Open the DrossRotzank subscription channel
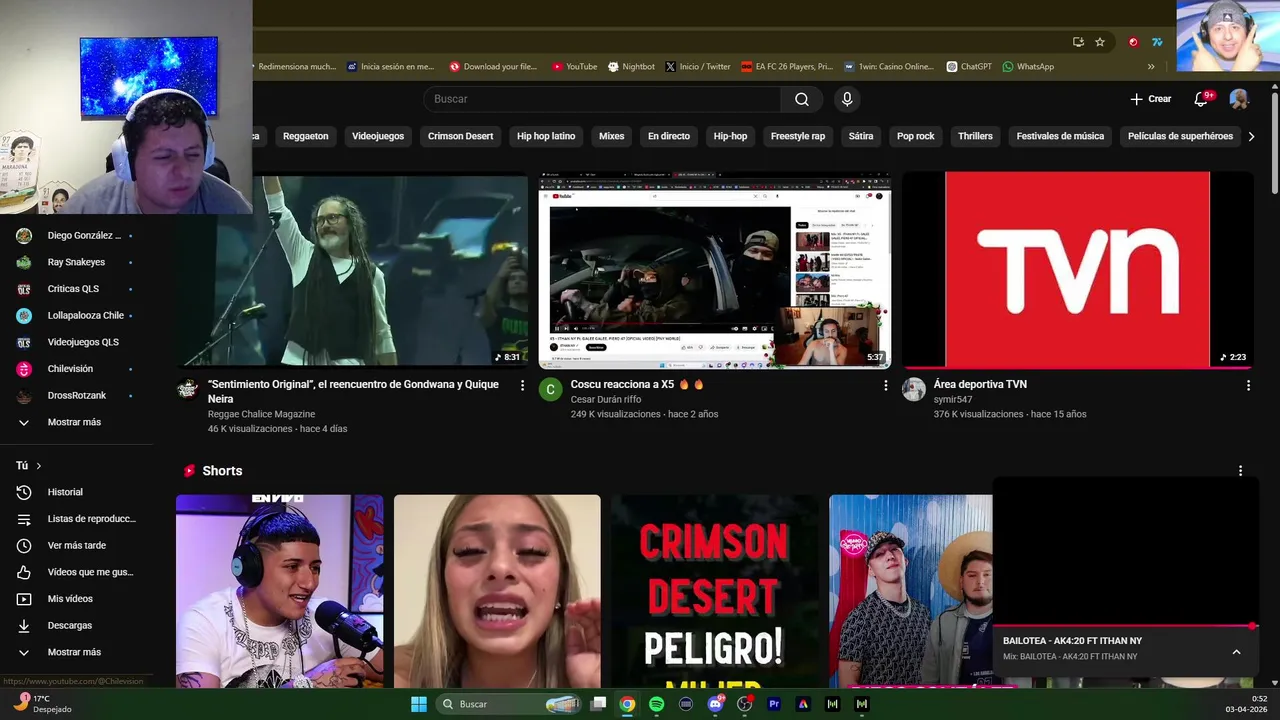This screenshot has width=1280, height=720. tap(77, 395)
